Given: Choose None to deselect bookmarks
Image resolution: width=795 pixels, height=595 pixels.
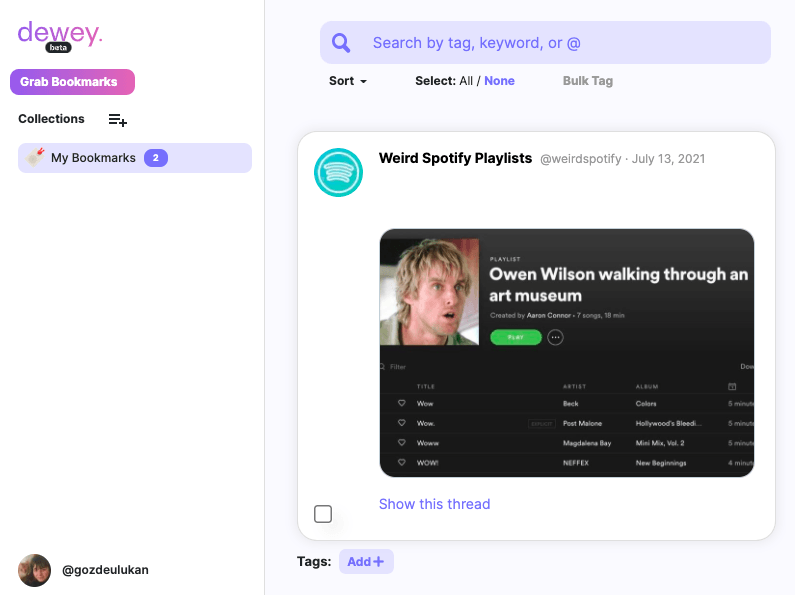Looking at the screenshot, I should (x=499, y=81).
